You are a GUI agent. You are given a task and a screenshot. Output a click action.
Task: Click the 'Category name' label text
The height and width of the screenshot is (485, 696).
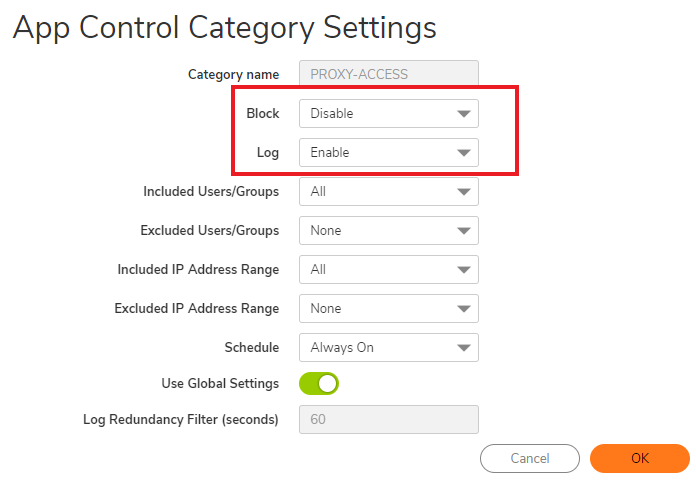pyautogui.click(x=233, y=74)
